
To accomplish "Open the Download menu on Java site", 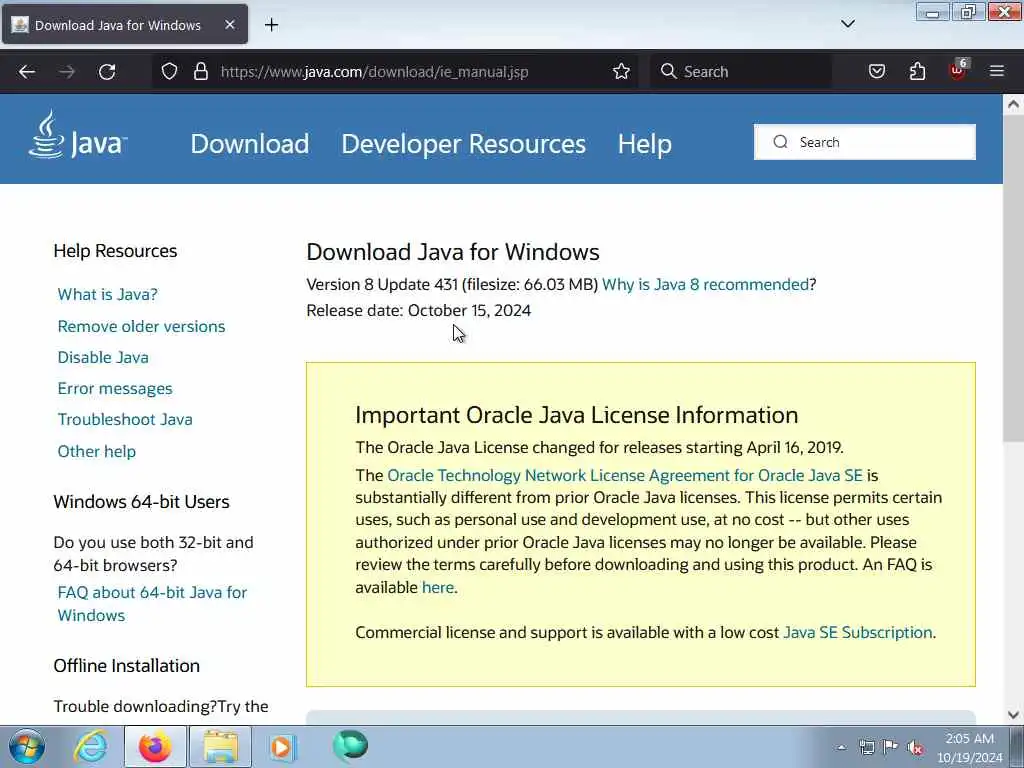I will click(x=249, y=144).
